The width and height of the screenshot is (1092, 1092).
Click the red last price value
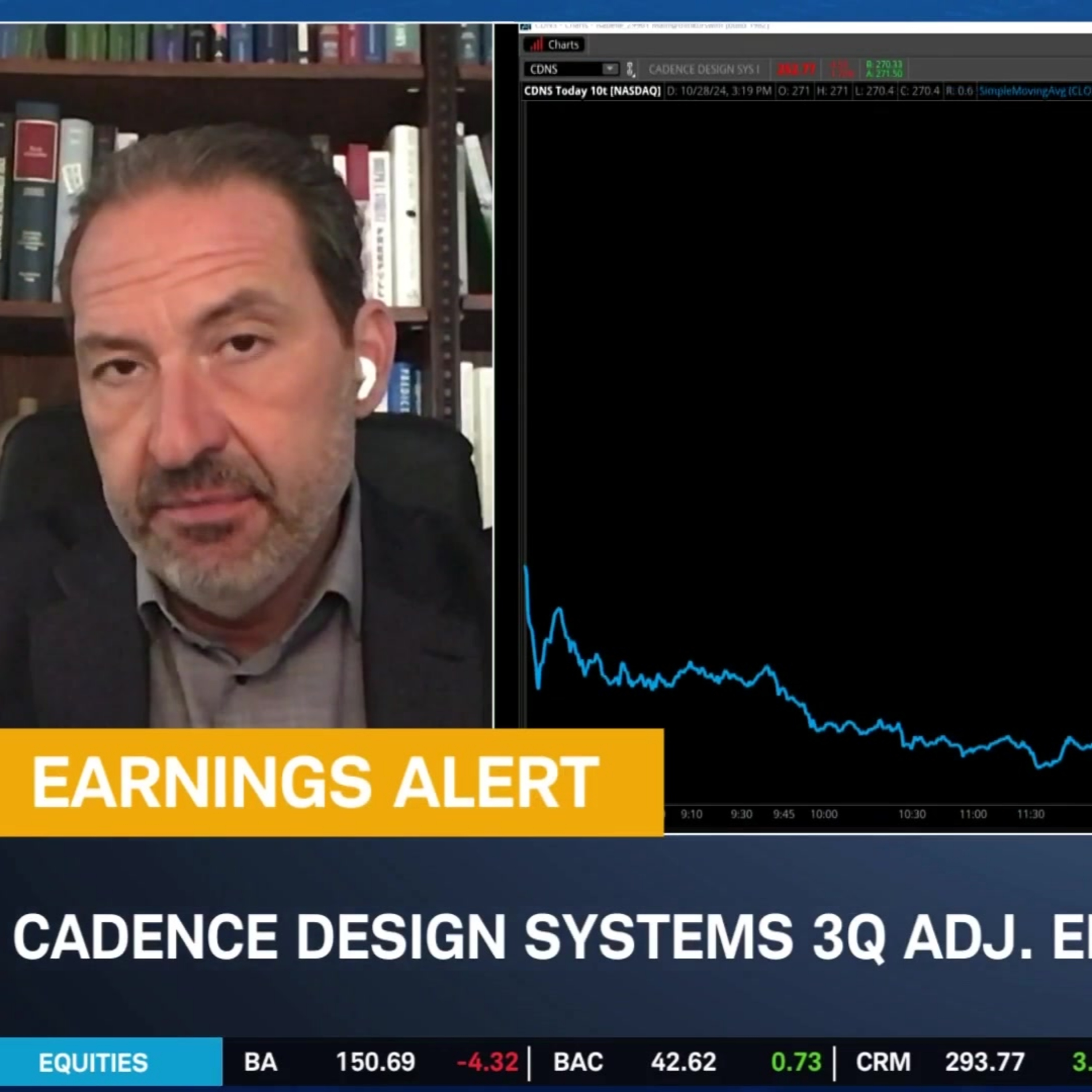click(x=796, y=70)
